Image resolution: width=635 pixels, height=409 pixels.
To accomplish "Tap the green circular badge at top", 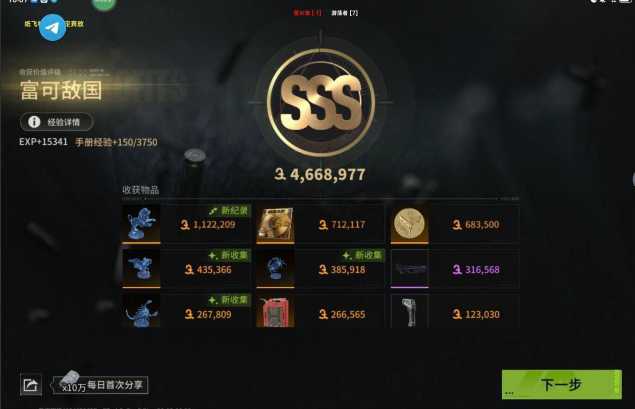I will (x=104, y=4).
